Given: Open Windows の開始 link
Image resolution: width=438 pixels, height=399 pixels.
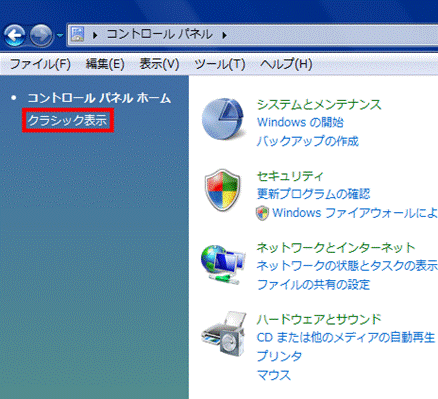Looking at the screenshot, I should coord(300,122).
